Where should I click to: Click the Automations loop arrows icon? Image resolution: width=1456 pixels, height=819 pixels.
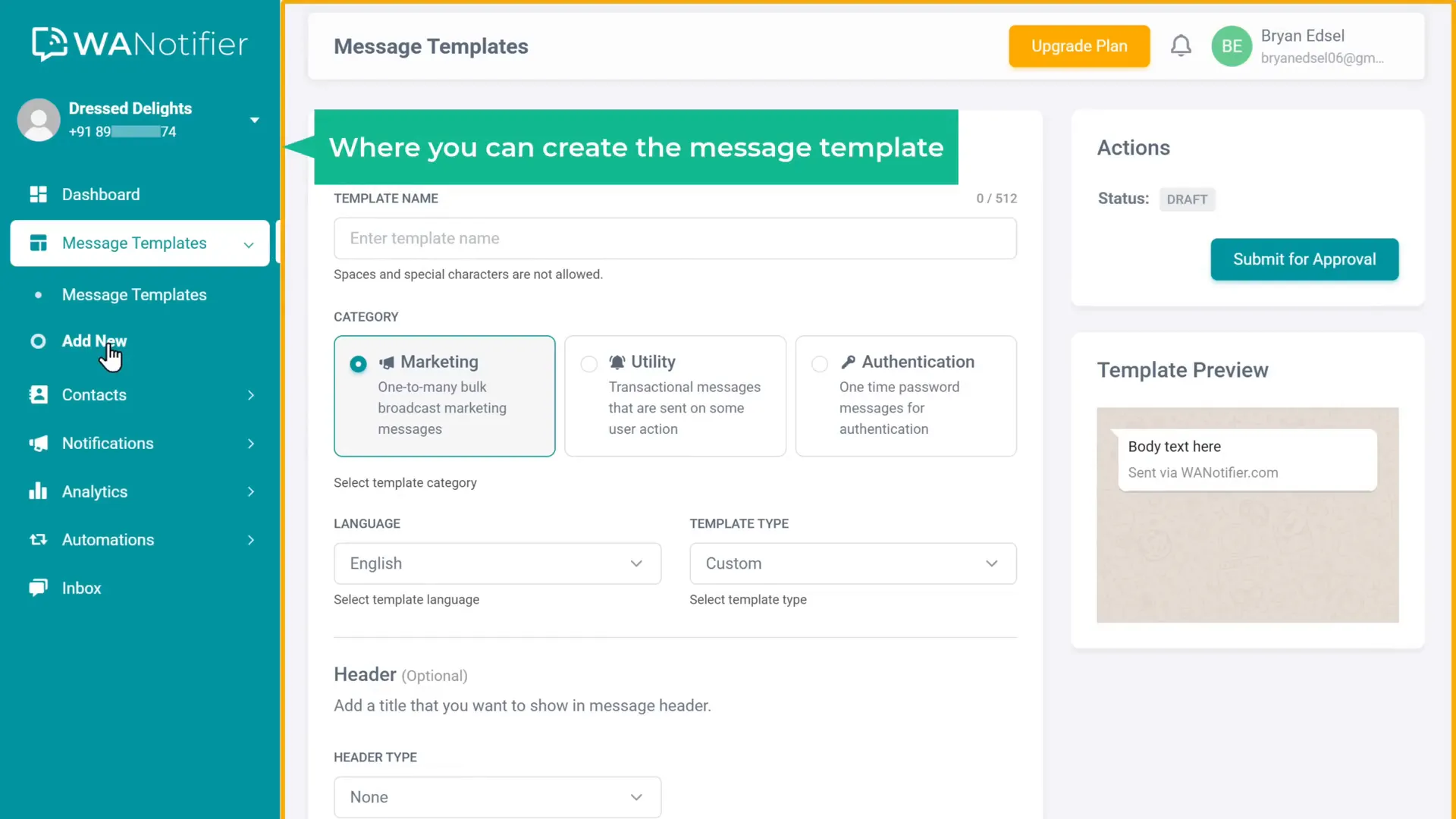[38, 539]
